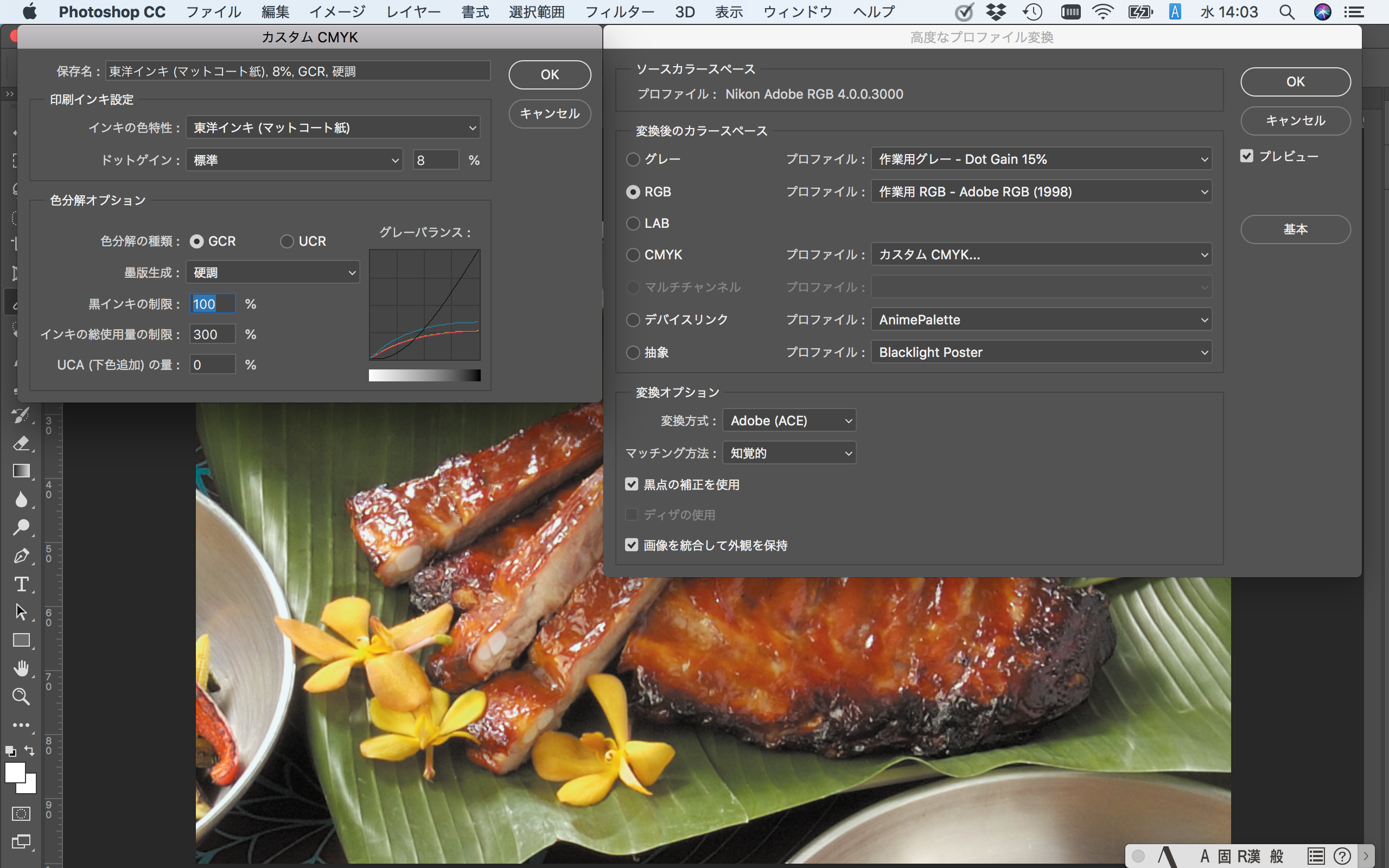Swap foreground and background colors icon

(x=30, y=750)
